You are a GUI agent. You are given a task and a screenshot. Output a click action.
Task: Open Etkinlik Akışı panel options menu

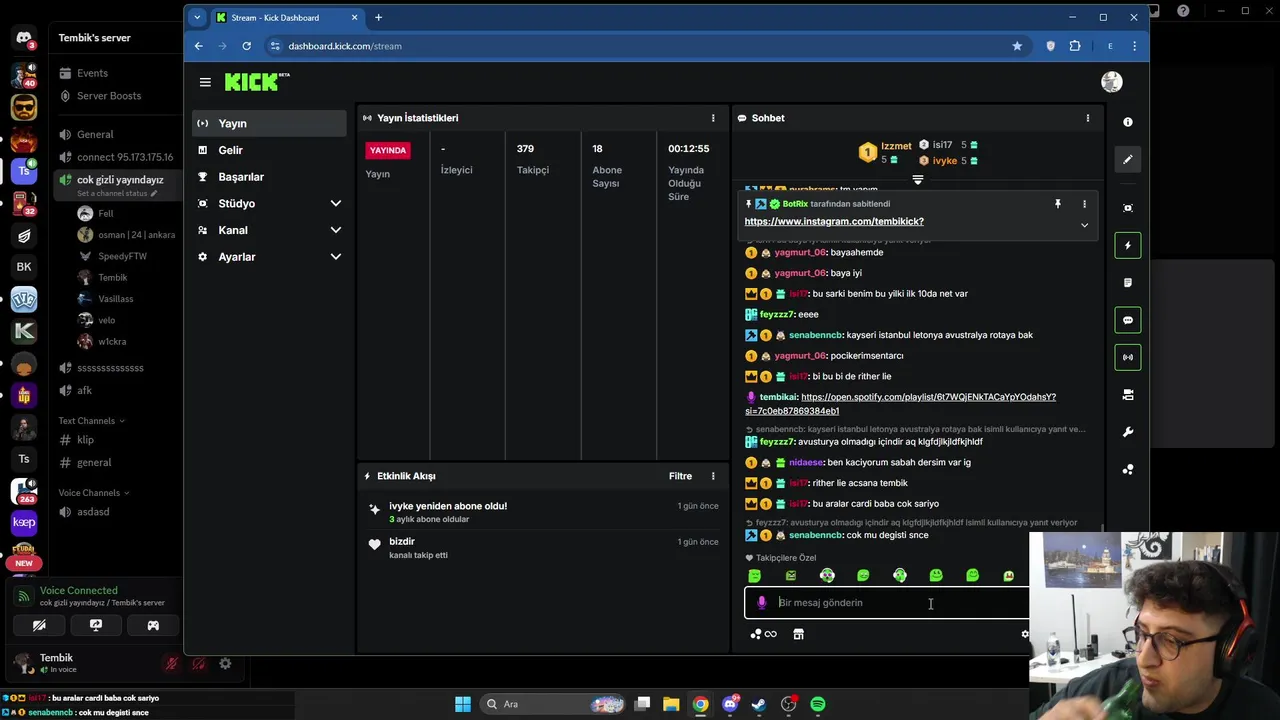713,476
